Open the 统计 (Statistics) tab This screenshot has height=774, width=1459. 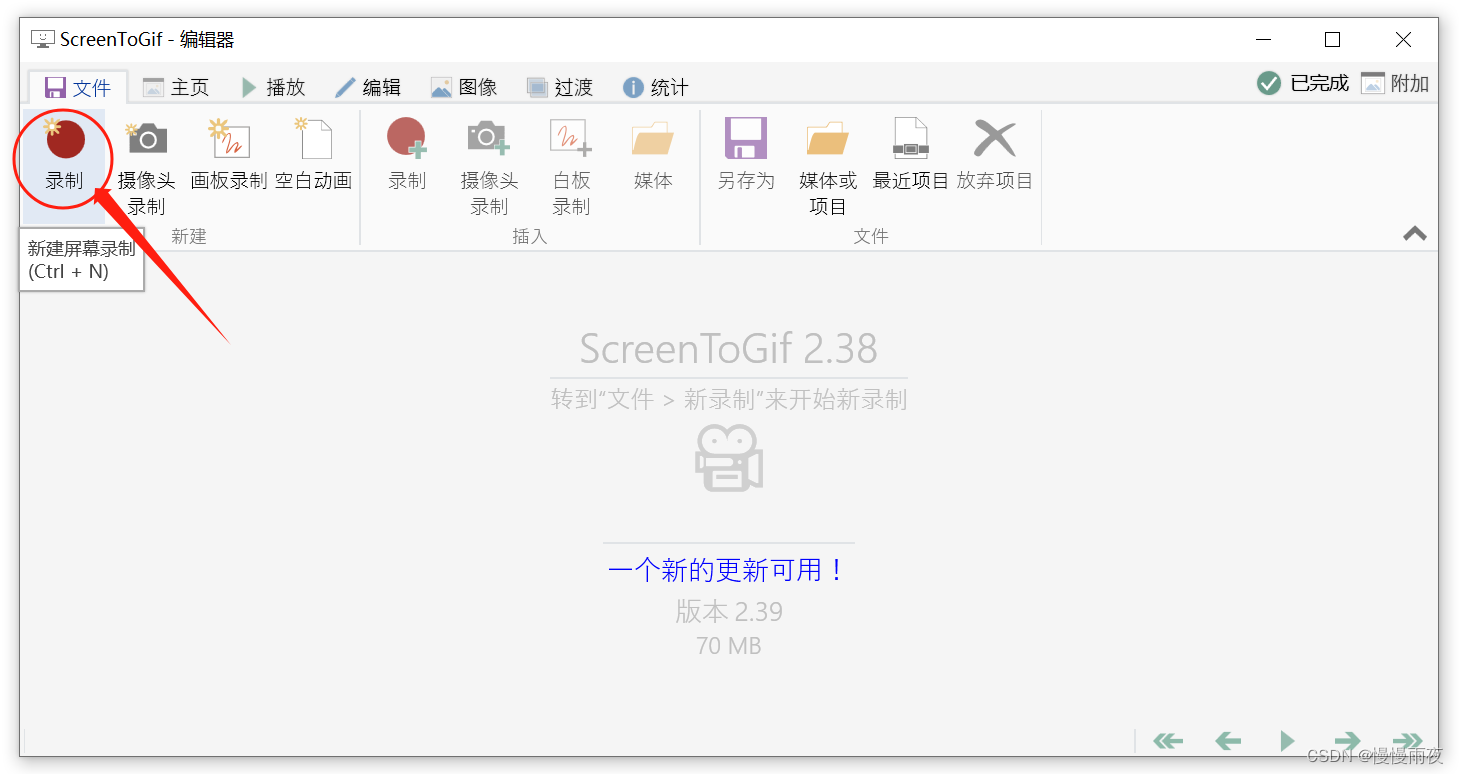coord(655,87)
